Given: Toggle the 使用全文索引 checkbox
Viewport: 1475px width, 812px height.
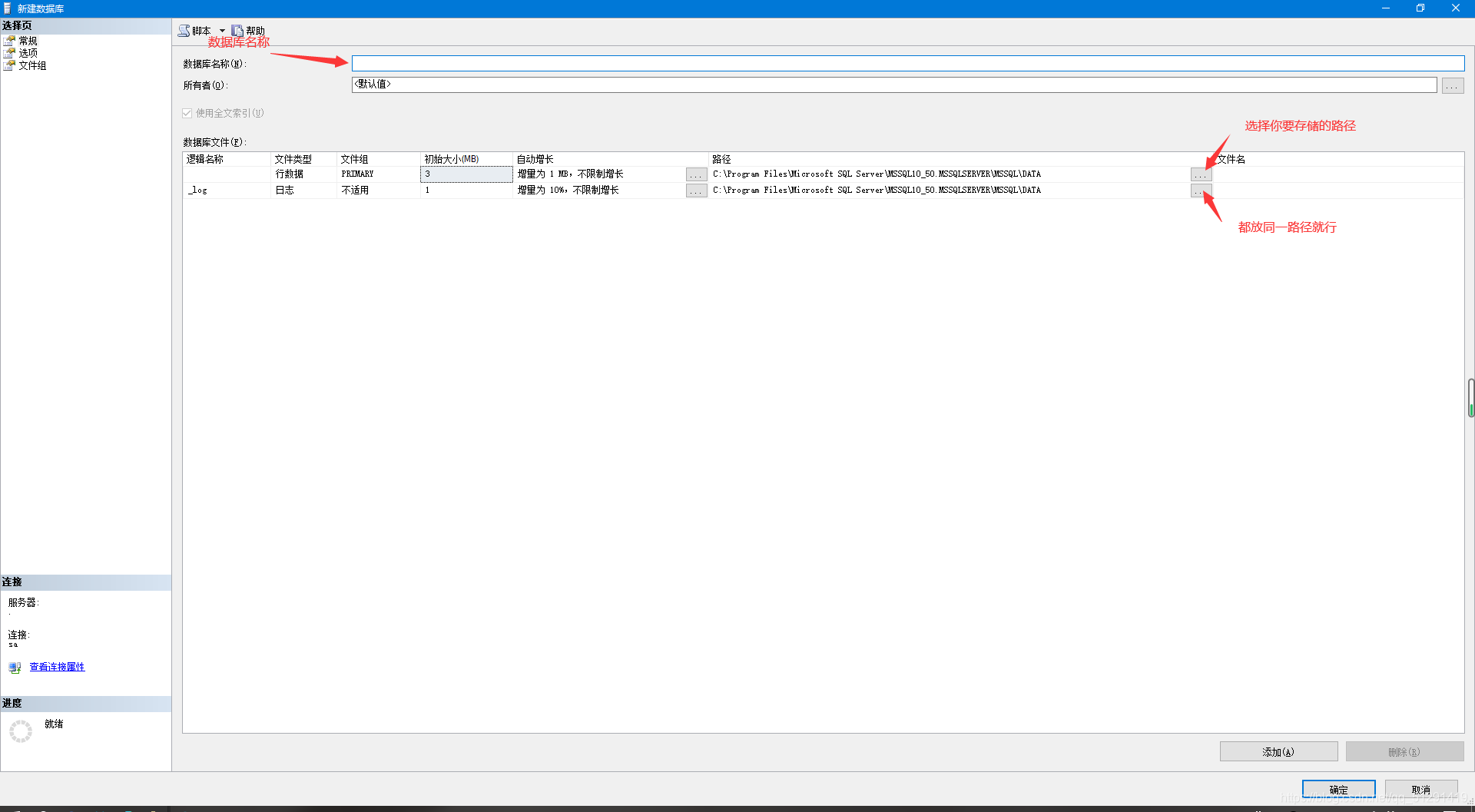Looking at the screenshot, I should coord(187,113).
